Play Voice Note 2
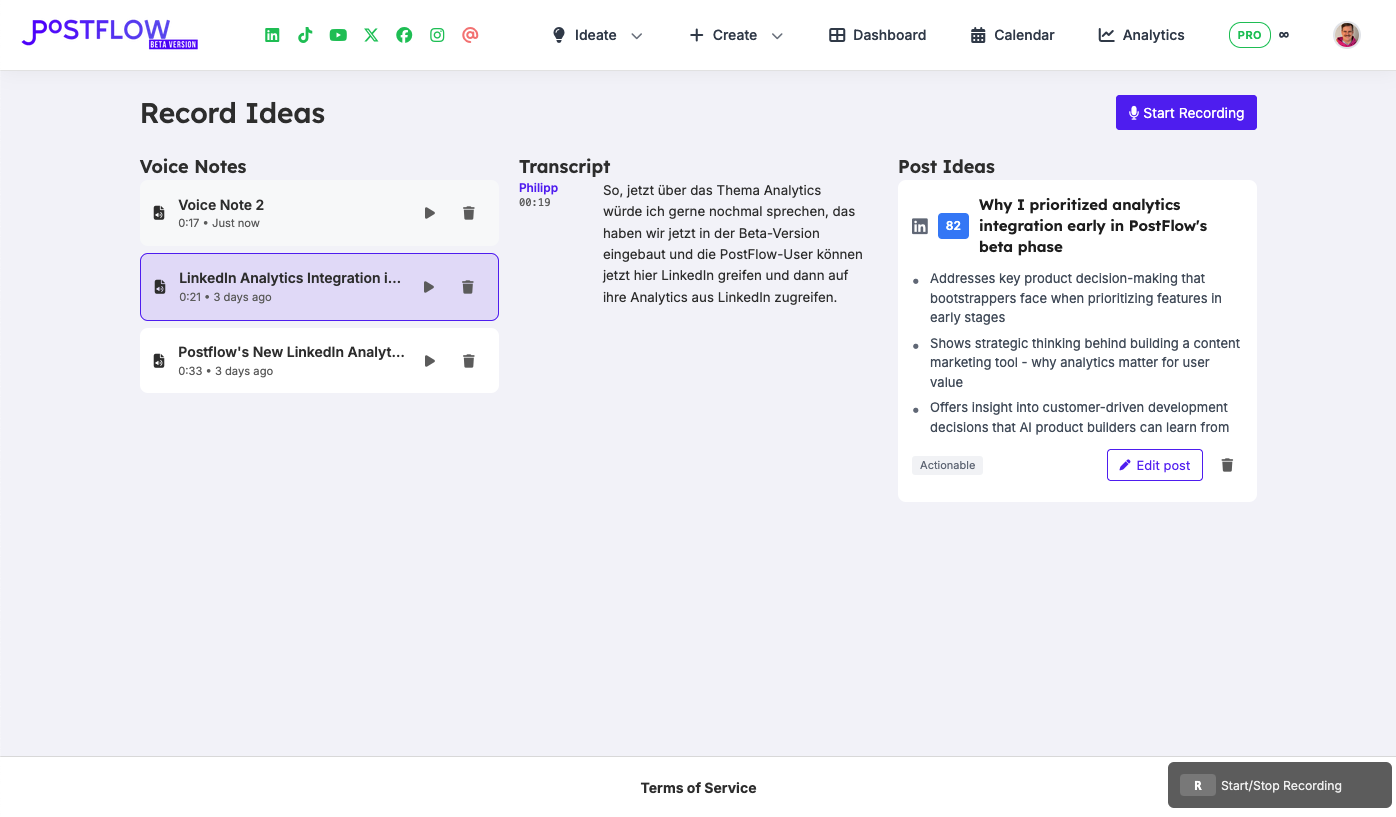The height and width of the screenshot is (817, 1396). tap(429, 212)
